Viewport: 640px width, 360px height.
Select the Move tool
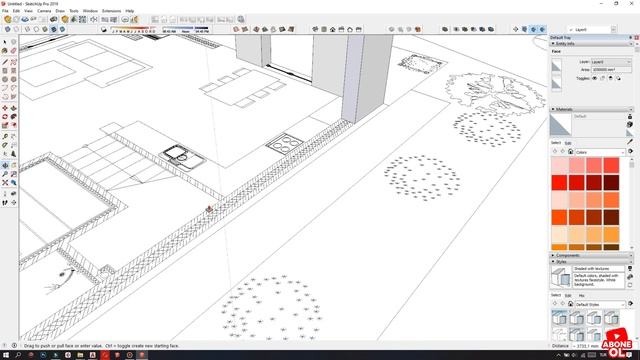(x=5, y=108)
